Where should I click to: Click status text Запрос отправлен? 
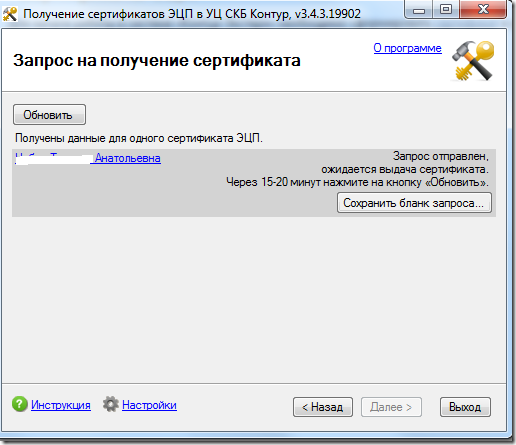(441, 156)
